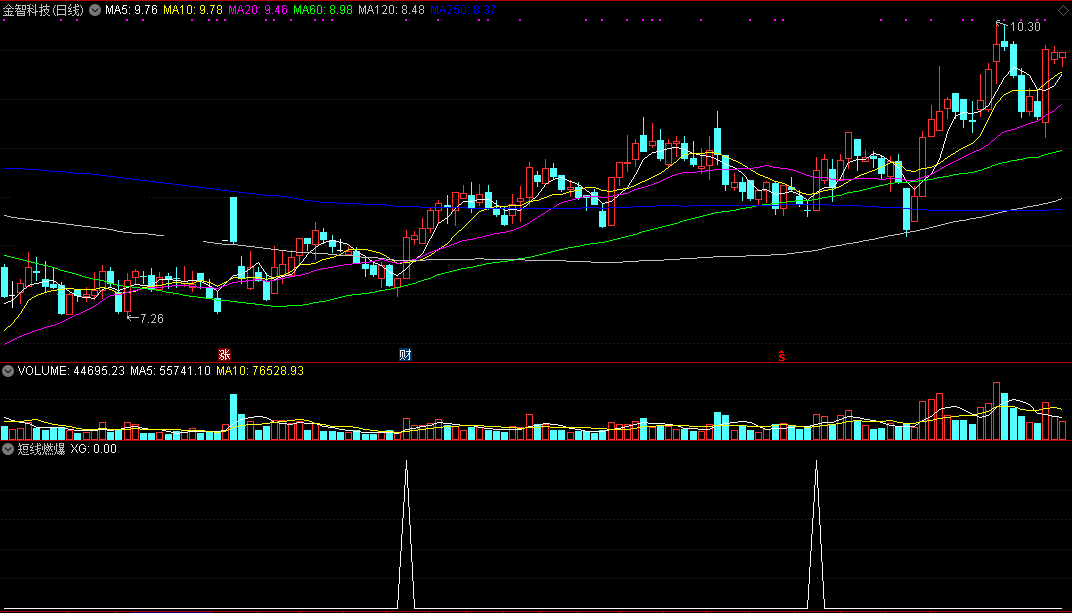Click the magenta MA20: 9.46 label

[x=258, y=10]
